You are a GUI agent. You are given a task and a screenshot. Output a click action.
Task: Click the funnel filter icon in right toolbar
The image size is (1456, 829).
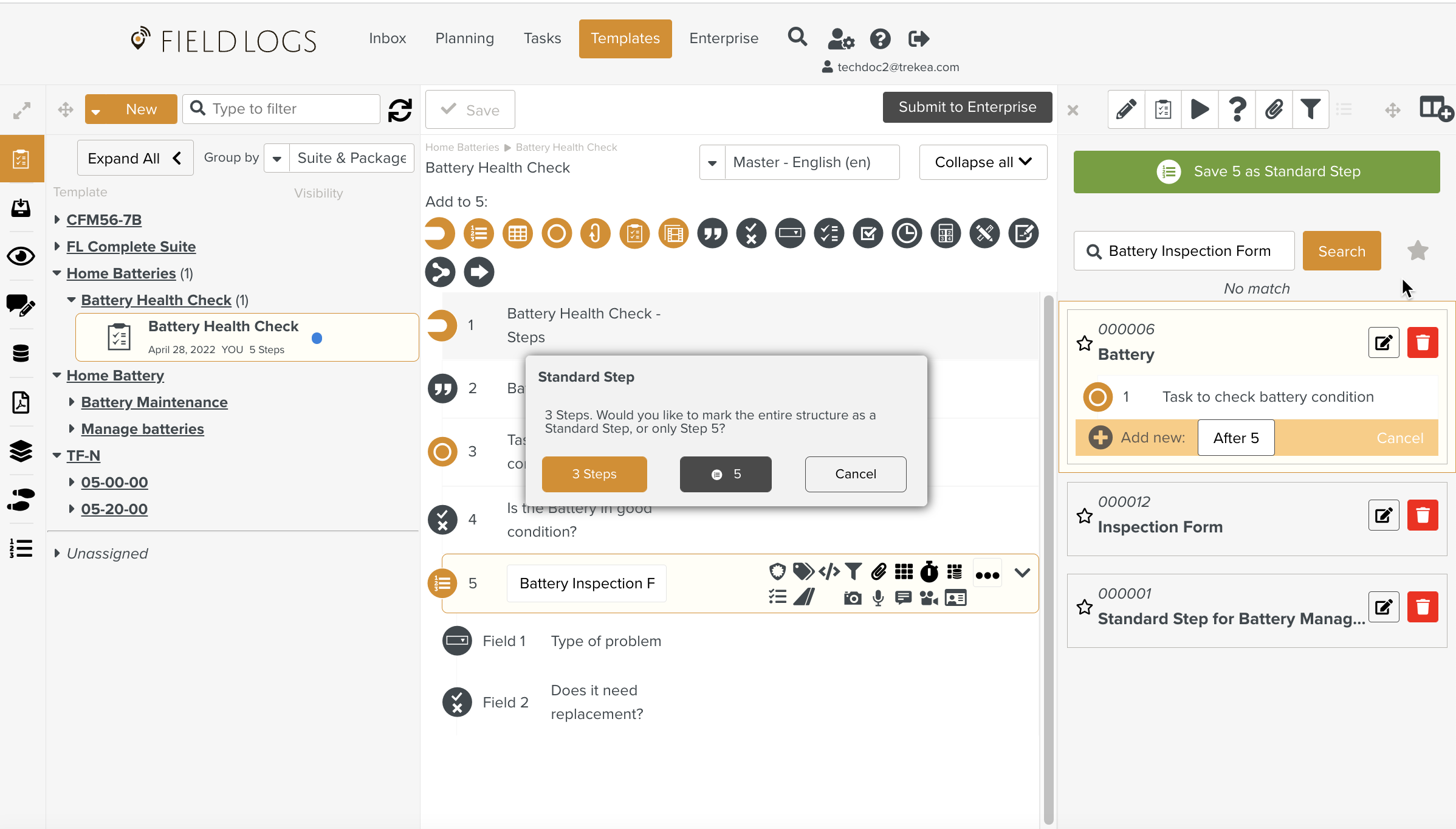[1311, 109]
